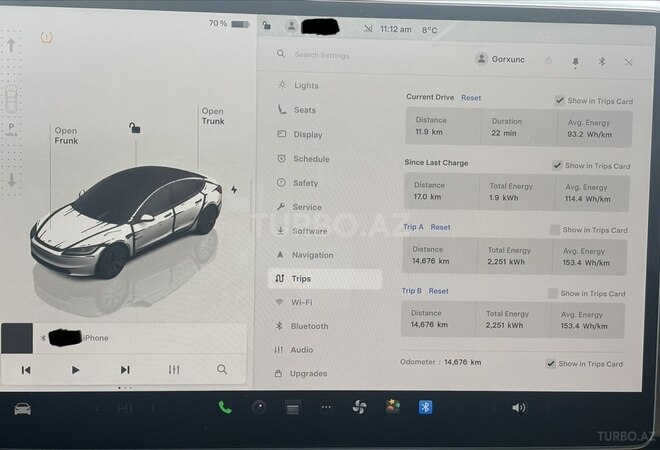Image resolution: width=660 pixels, height=450 pixels.
Task: Click the search magnifier in settings
Action: 281,54
